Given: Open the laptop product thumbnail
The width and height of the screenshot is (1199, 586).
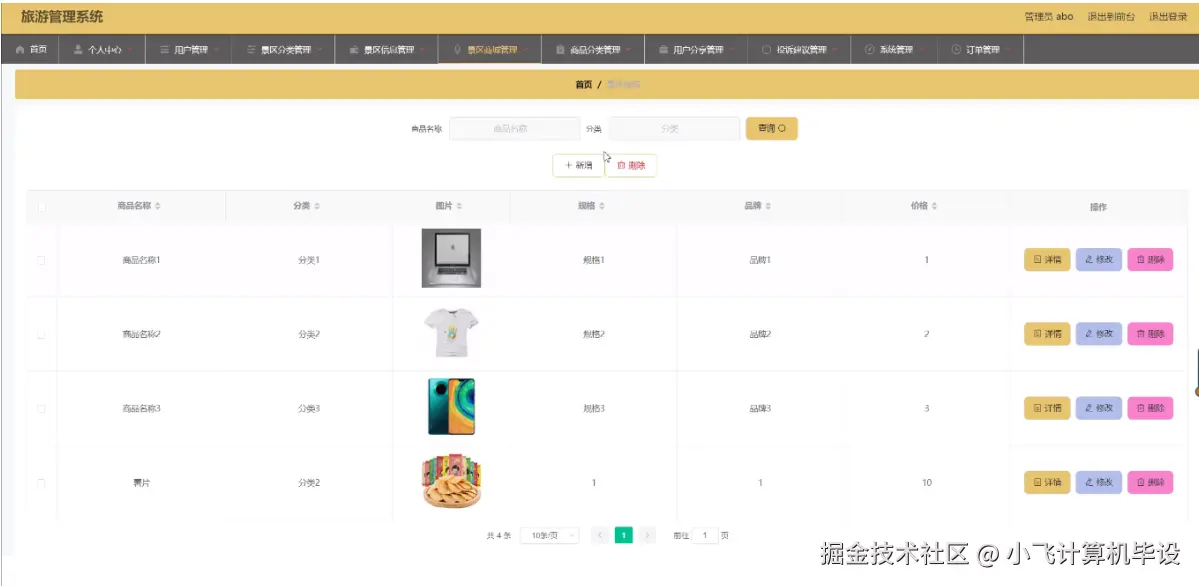Looking at the screenshot, I should point(451,259).
